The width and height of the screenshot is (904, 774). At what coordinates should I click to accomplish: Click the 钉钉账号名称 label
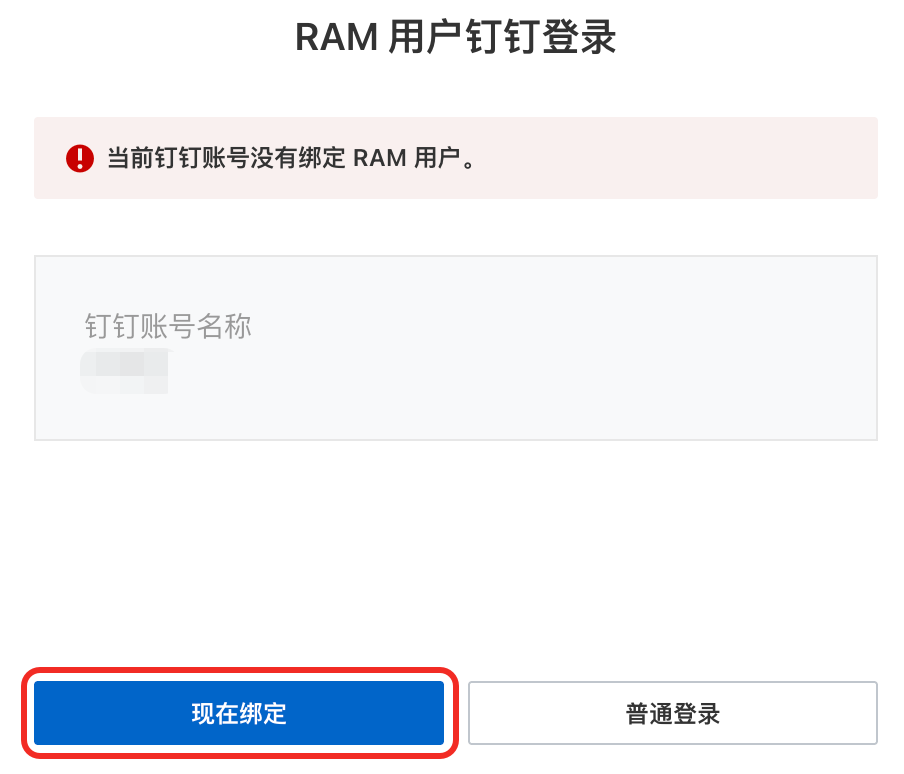click(x=168, y=326)
